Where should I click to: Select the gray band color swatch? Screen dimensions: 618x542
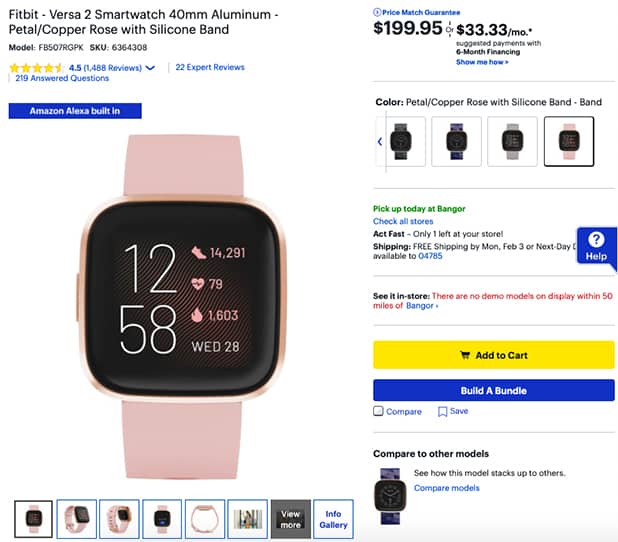click(512, 142)
